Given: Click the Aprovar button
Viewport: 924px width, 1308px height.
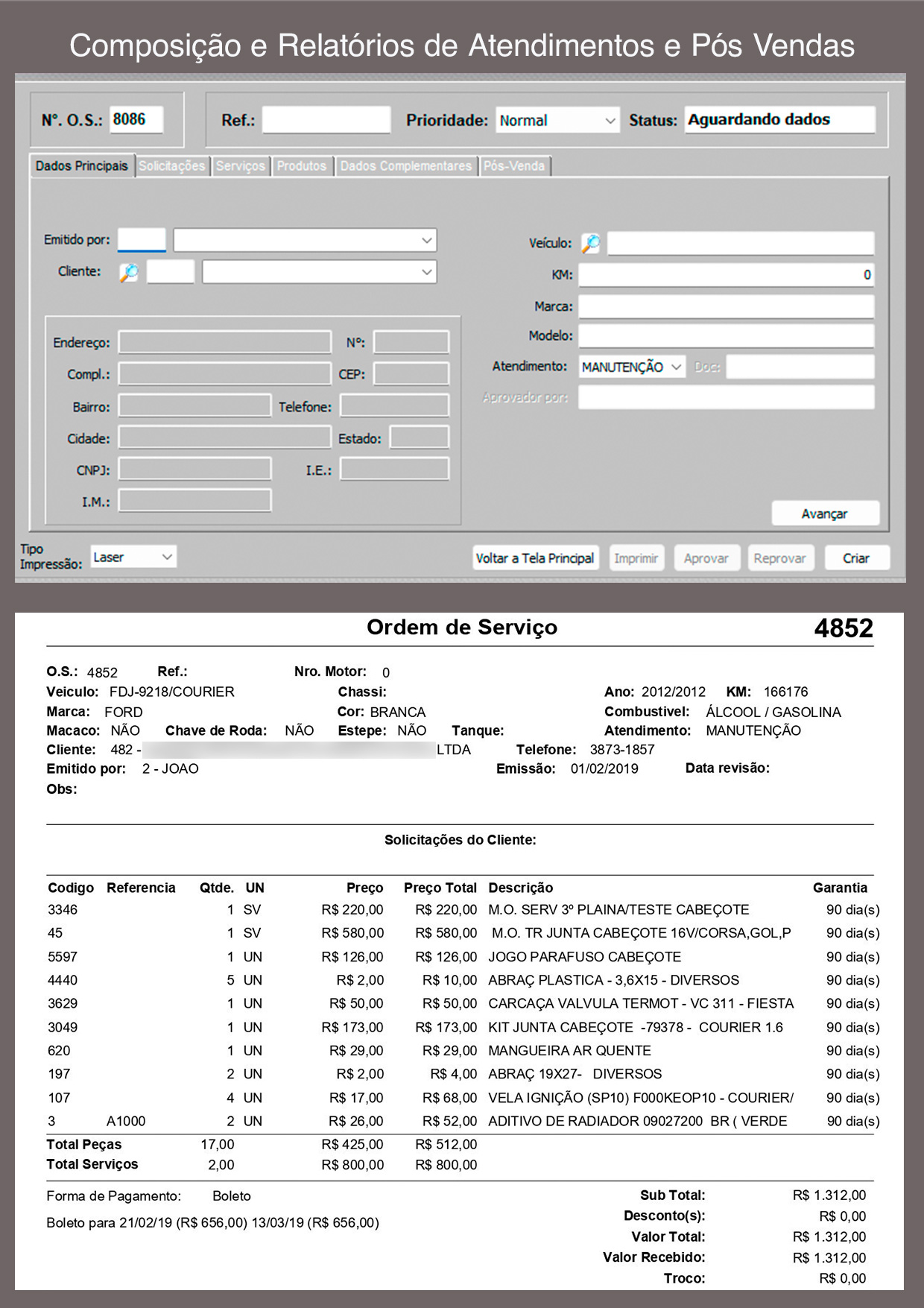Looking at the screenshot, I should pyautogui.click(x=706, y=558).
